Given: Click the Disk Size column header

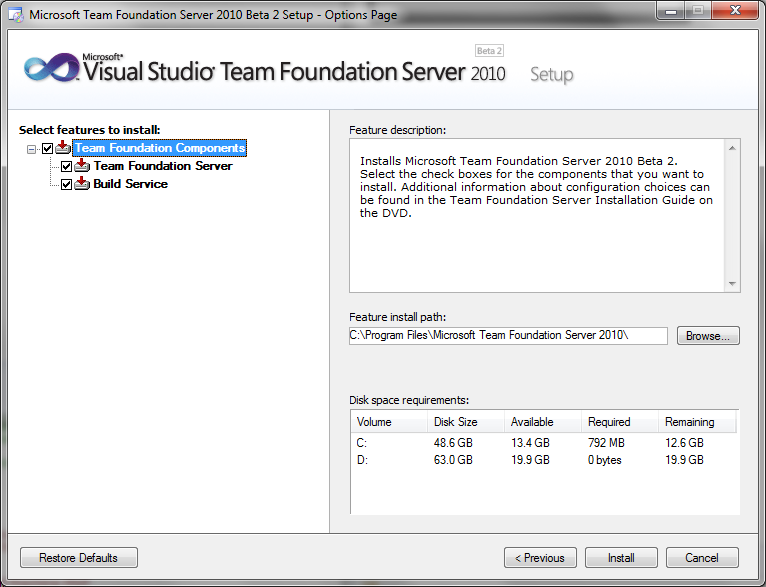Looking at the screenshot, I should (466, 422).
